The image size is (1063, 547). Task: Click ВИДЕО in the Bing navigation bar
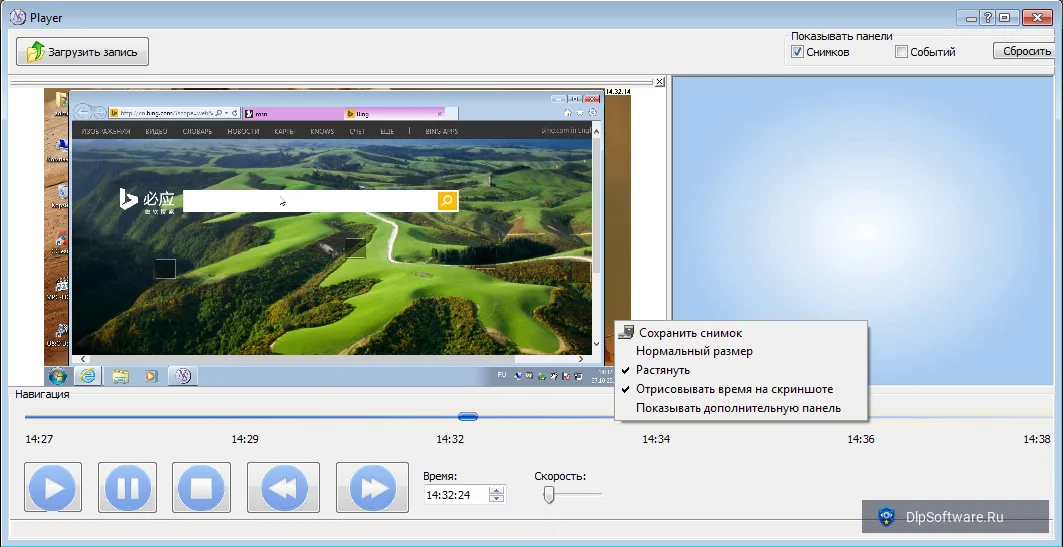pos(157,131)
